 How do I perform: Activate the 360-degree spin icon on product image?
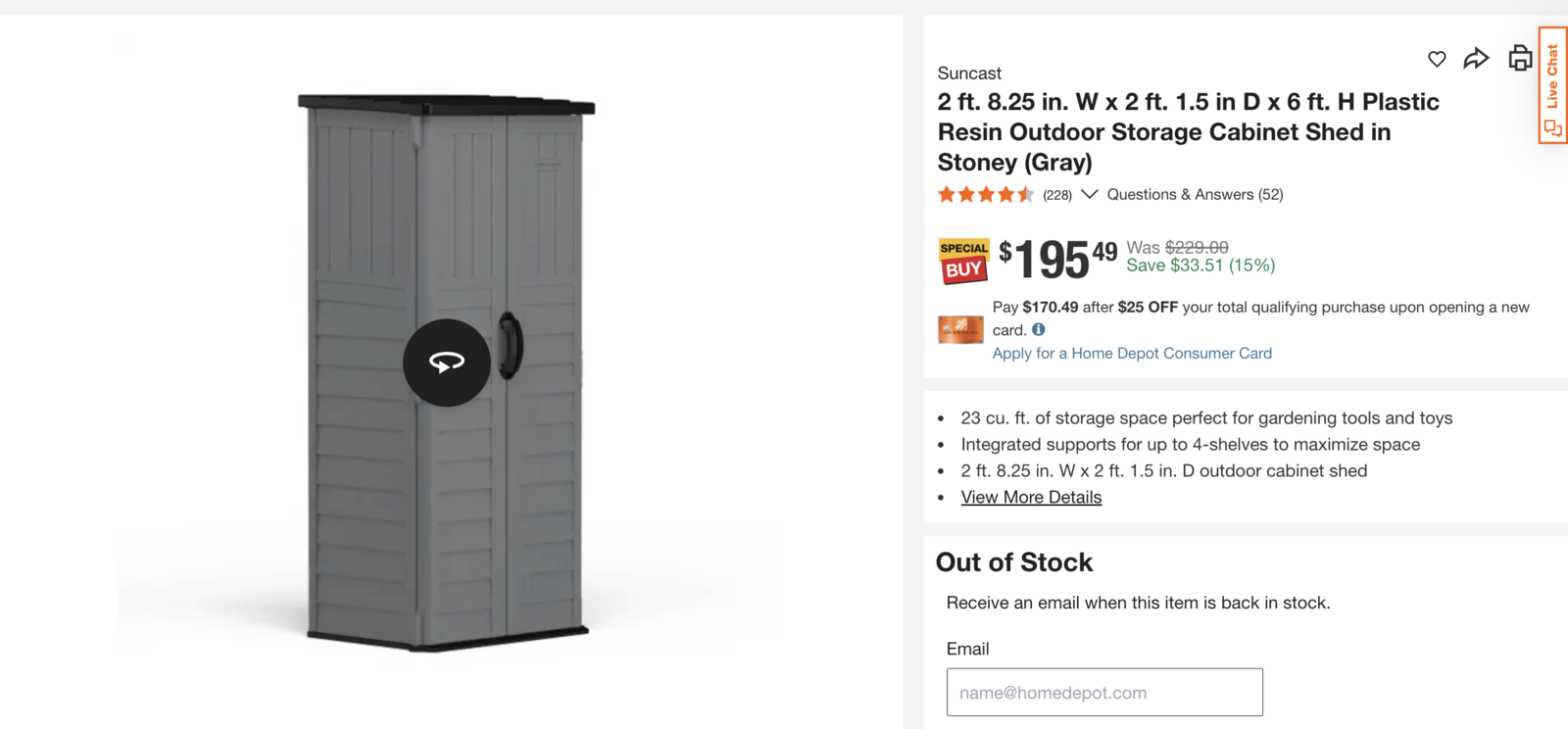pyautogui.click(x=447, y=362)
